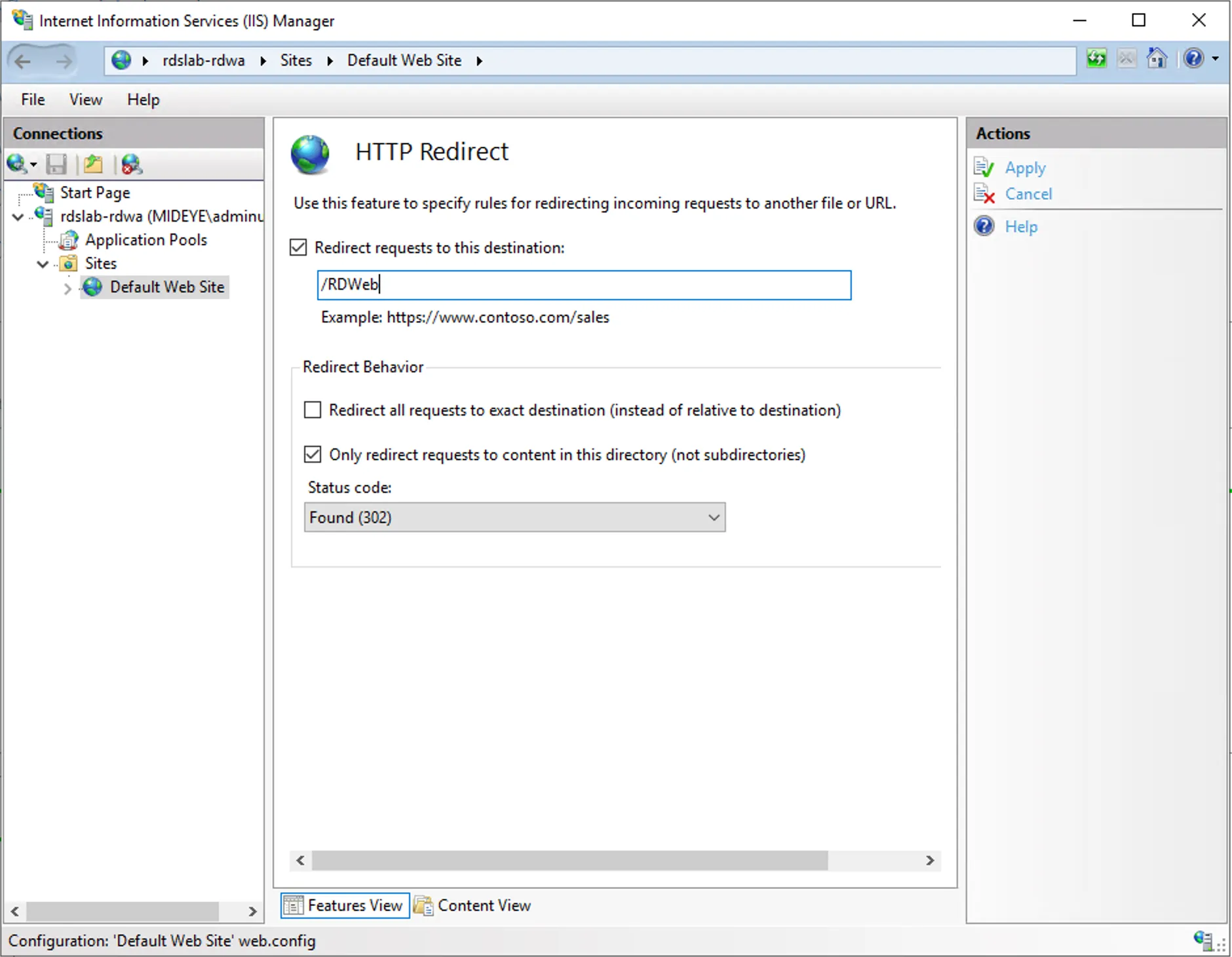
Task: Apply the redirect settings
Action: tap(1025, 167)
